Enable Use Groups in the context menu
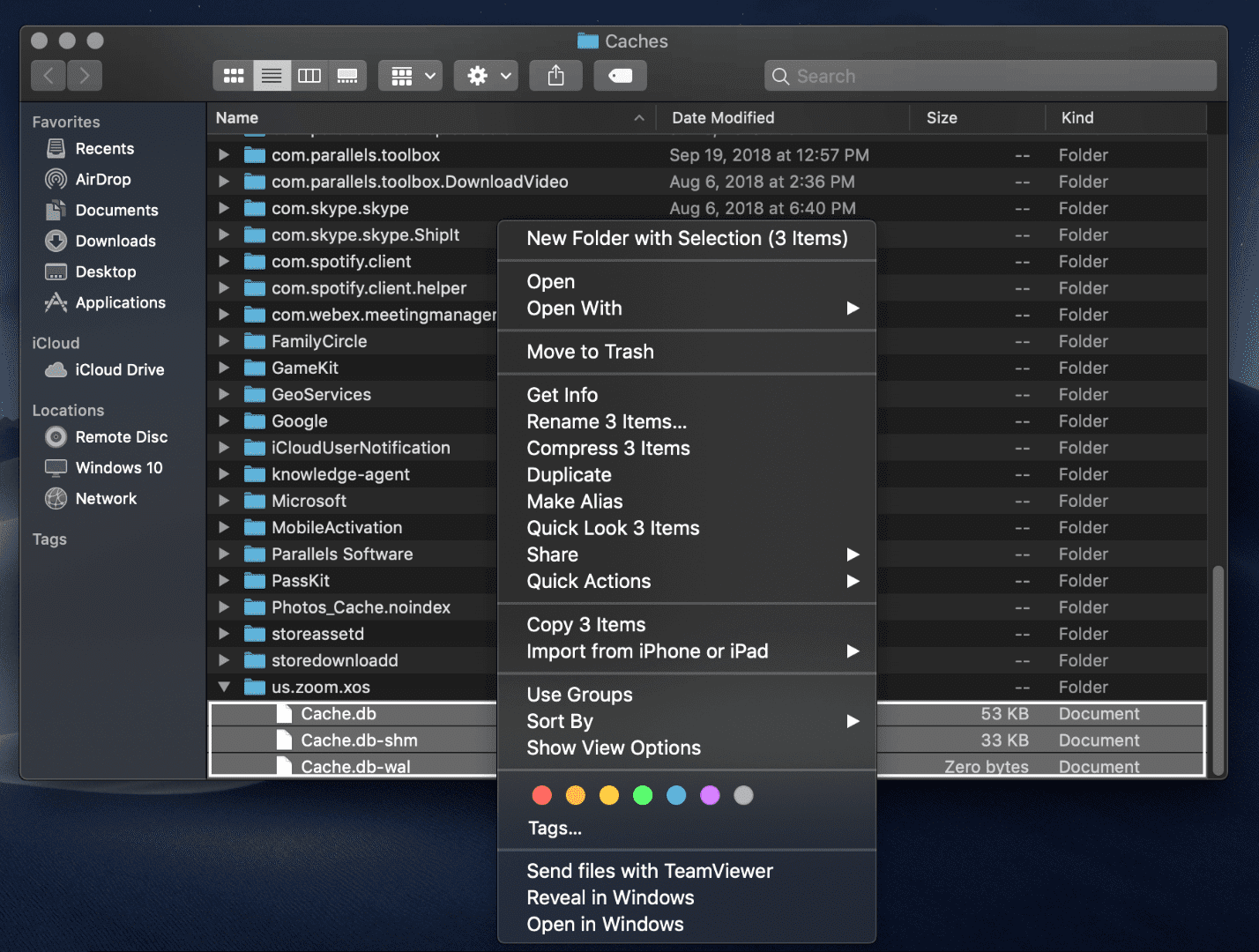 point(579,695)
